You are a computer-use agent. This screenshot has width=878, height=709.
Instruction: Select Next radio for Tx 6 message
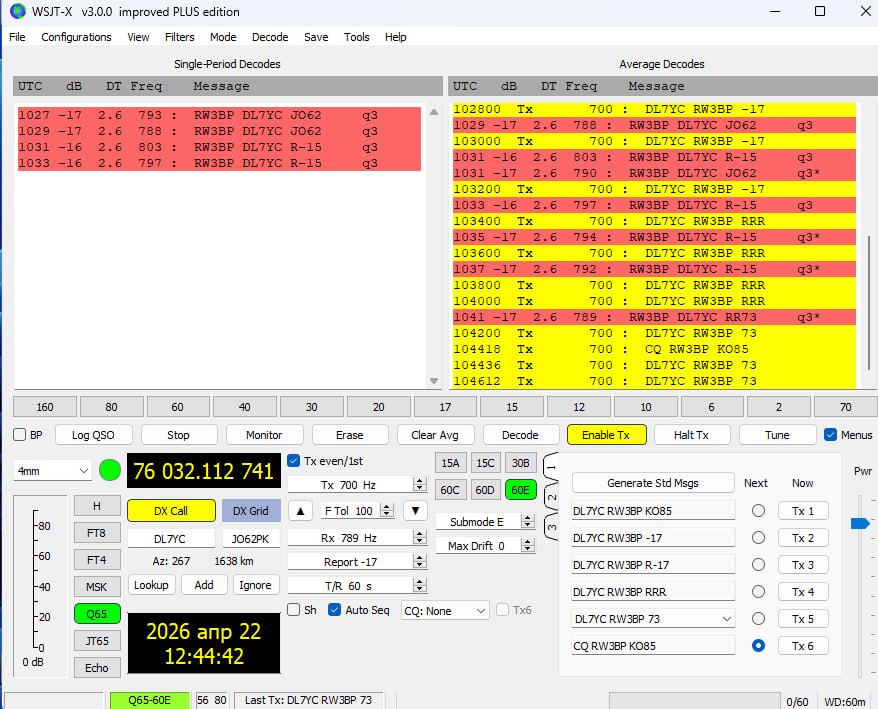758,646
